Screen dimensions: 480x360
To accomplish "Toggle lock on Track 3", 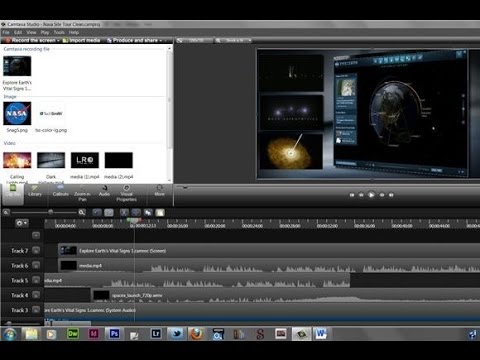I will [36, 310].
